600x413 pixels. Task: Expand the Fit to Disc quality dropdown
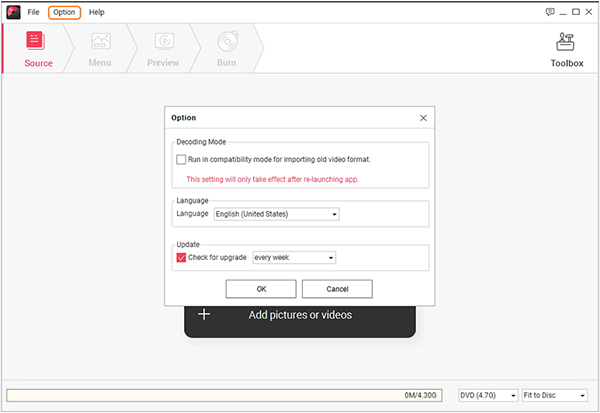click(x=554, y=395)
